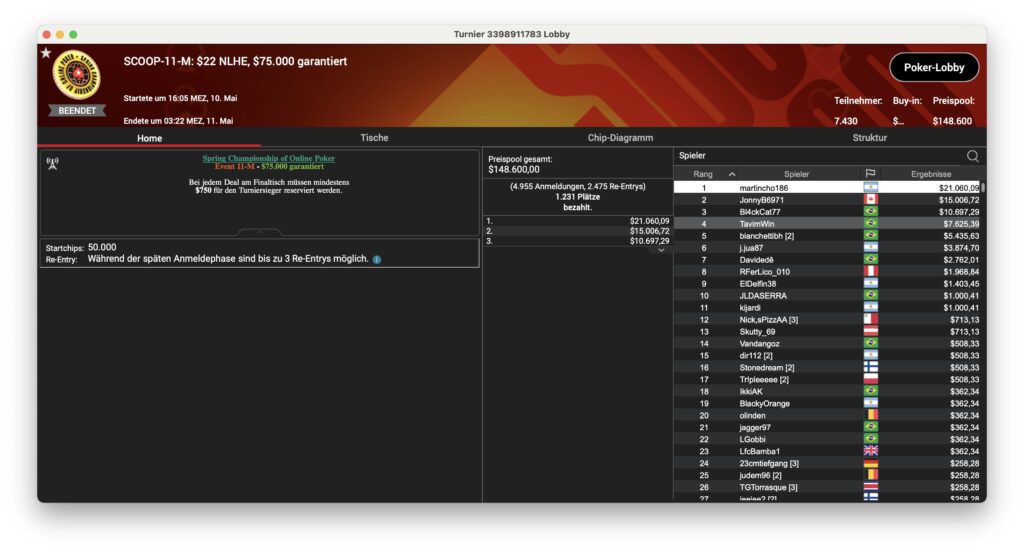Open player search magnifier icon

click(972, 156)
